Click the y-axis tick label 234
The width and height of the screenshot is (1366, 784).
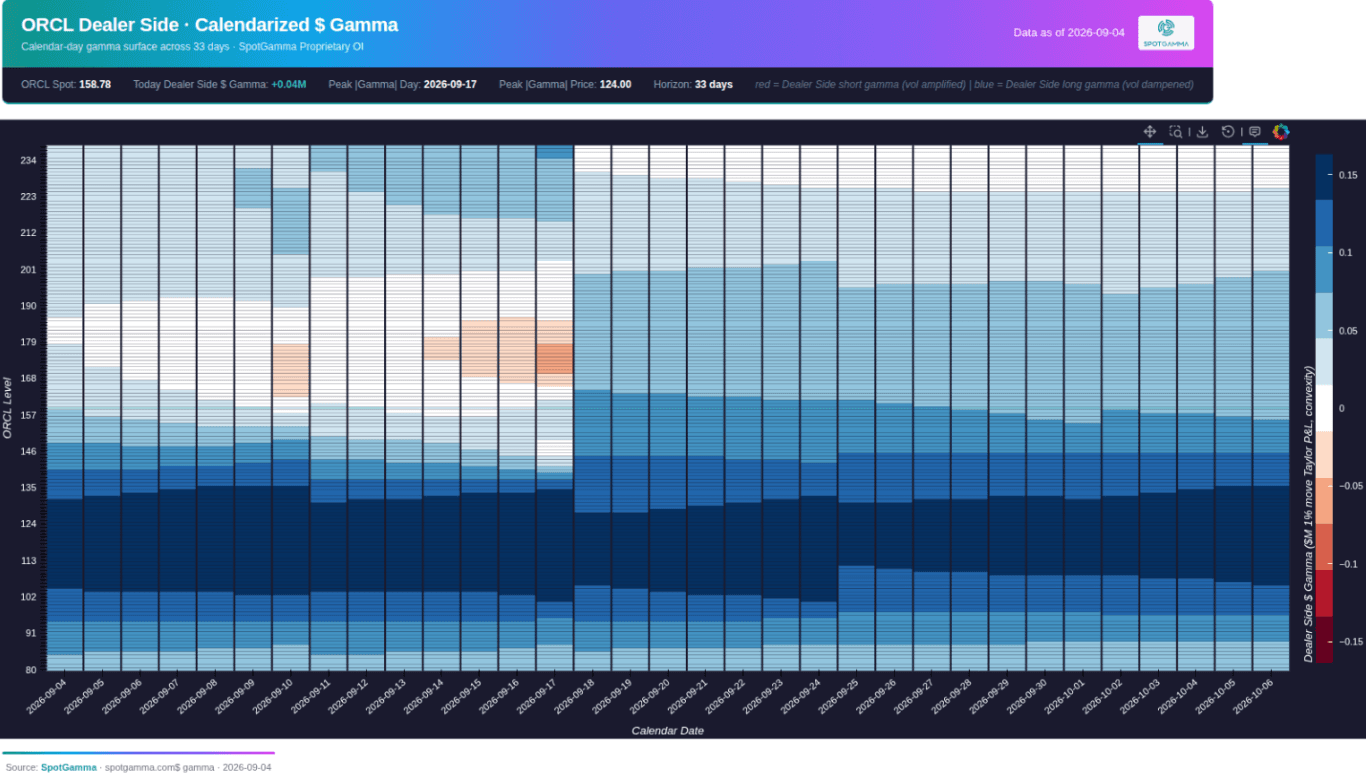pyautogui.click(x=28, y=160)
